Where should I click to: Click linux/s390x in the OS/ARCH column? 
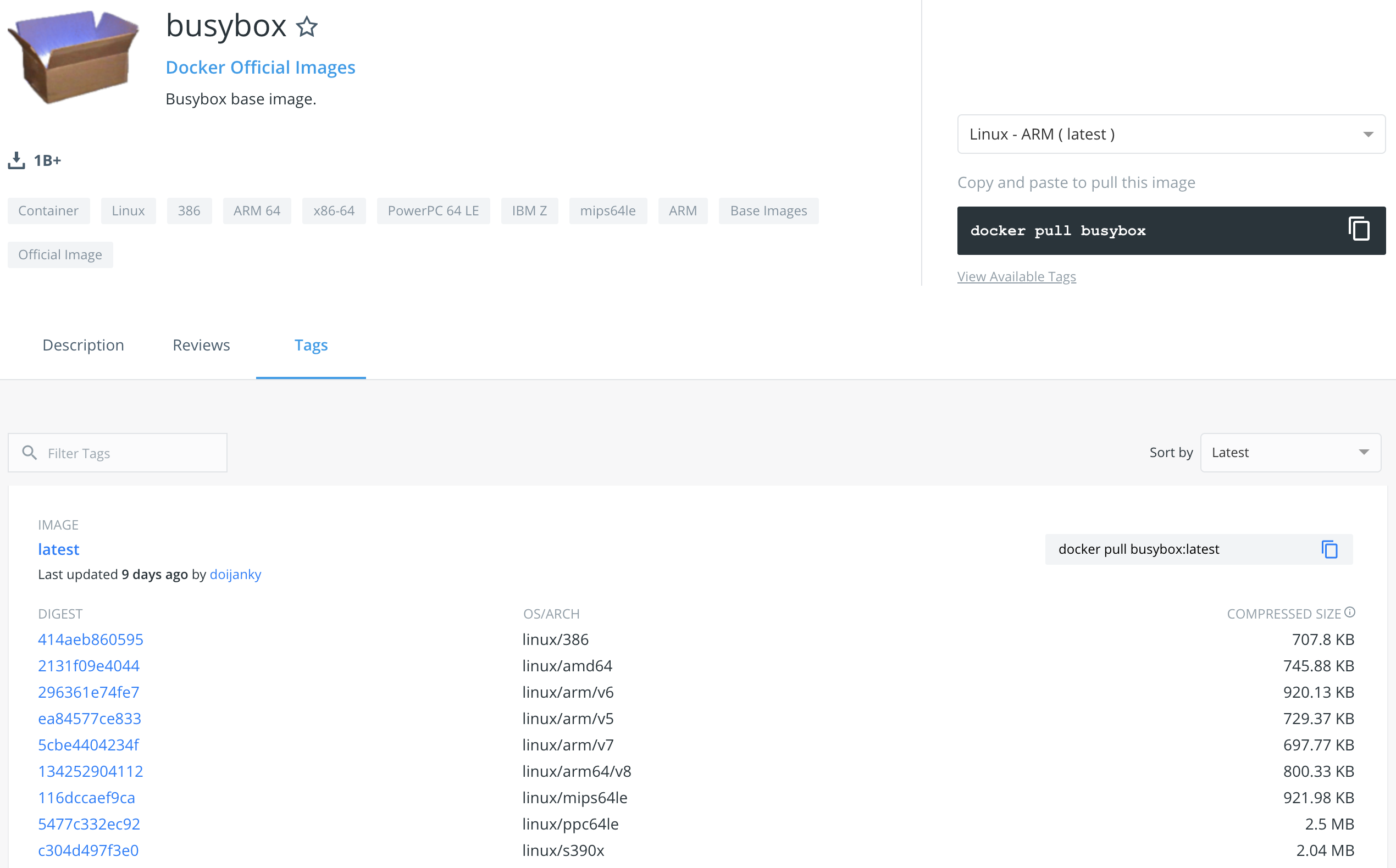tap(563, 851)
